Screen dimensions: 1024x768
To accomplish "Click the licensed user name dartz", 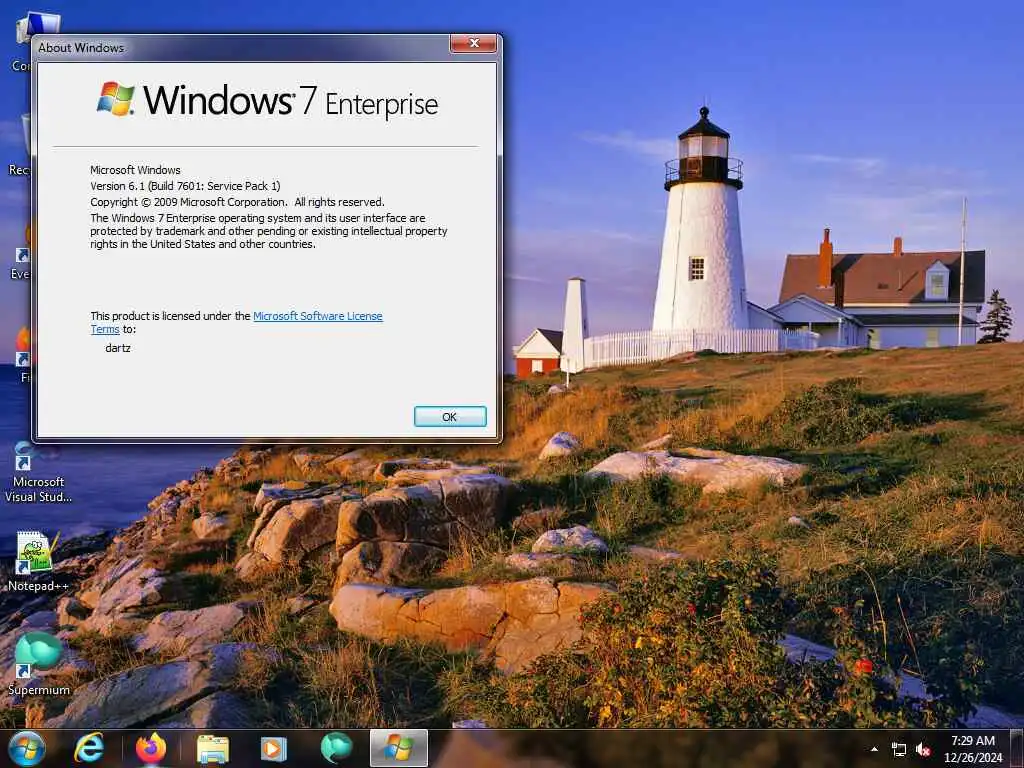I will (x=118, y=348).
